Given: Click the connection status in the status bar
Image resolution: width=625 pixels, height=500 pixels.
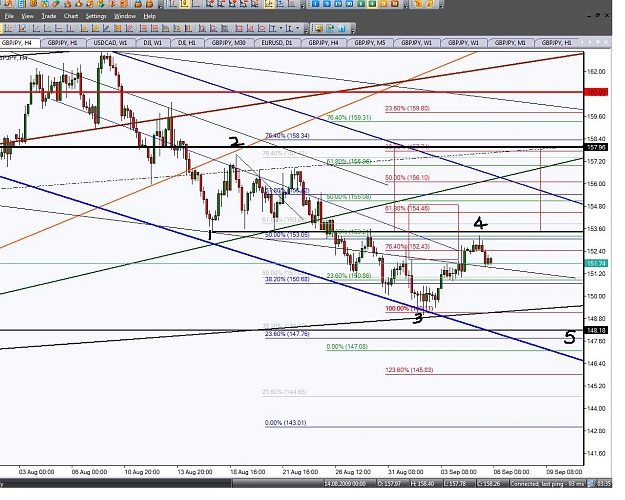Looking at the screenshot, I should (547, 484).
